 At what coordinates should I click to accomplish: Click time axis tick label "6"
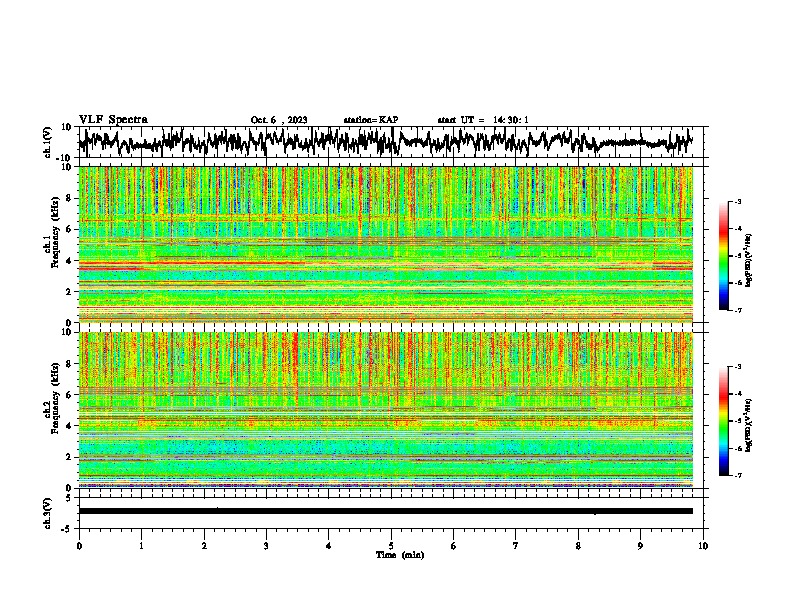(453, 546)
